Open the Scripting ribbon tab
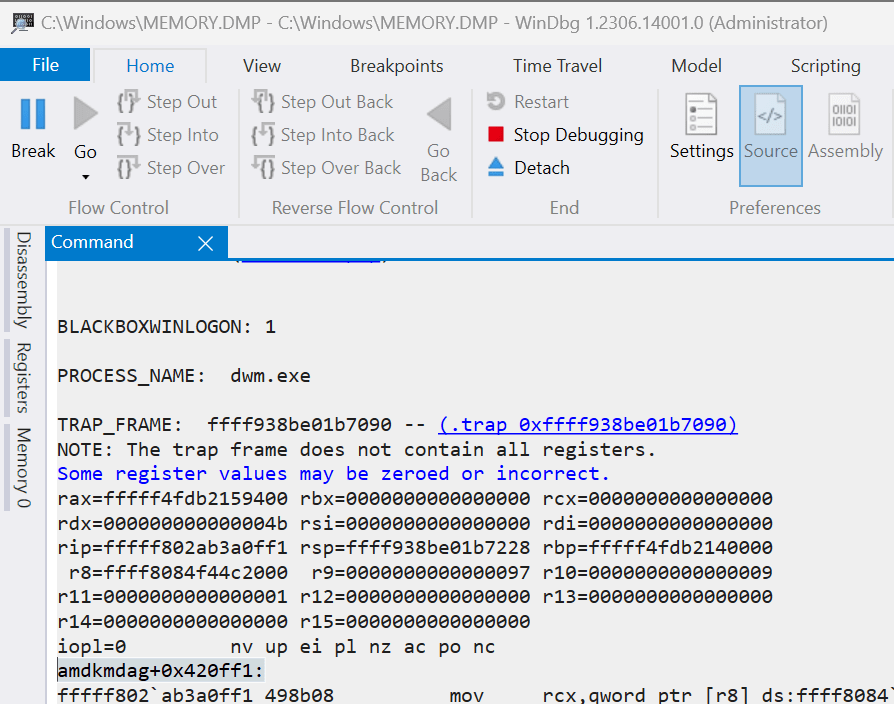The image size is (894, 704). coord(826,66)
